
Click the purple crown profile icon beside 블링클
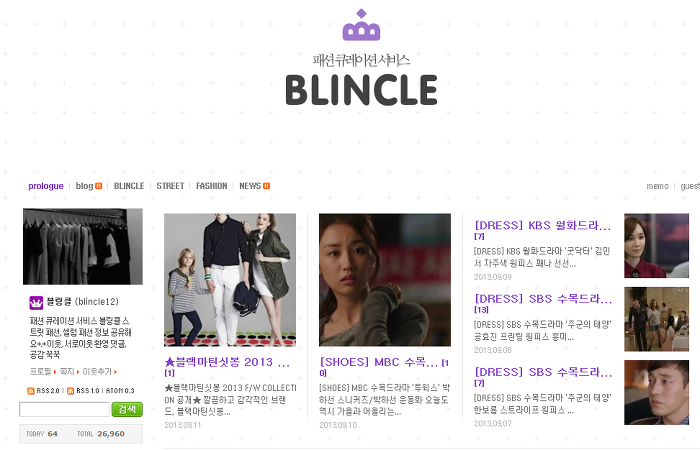click(36, 303)
